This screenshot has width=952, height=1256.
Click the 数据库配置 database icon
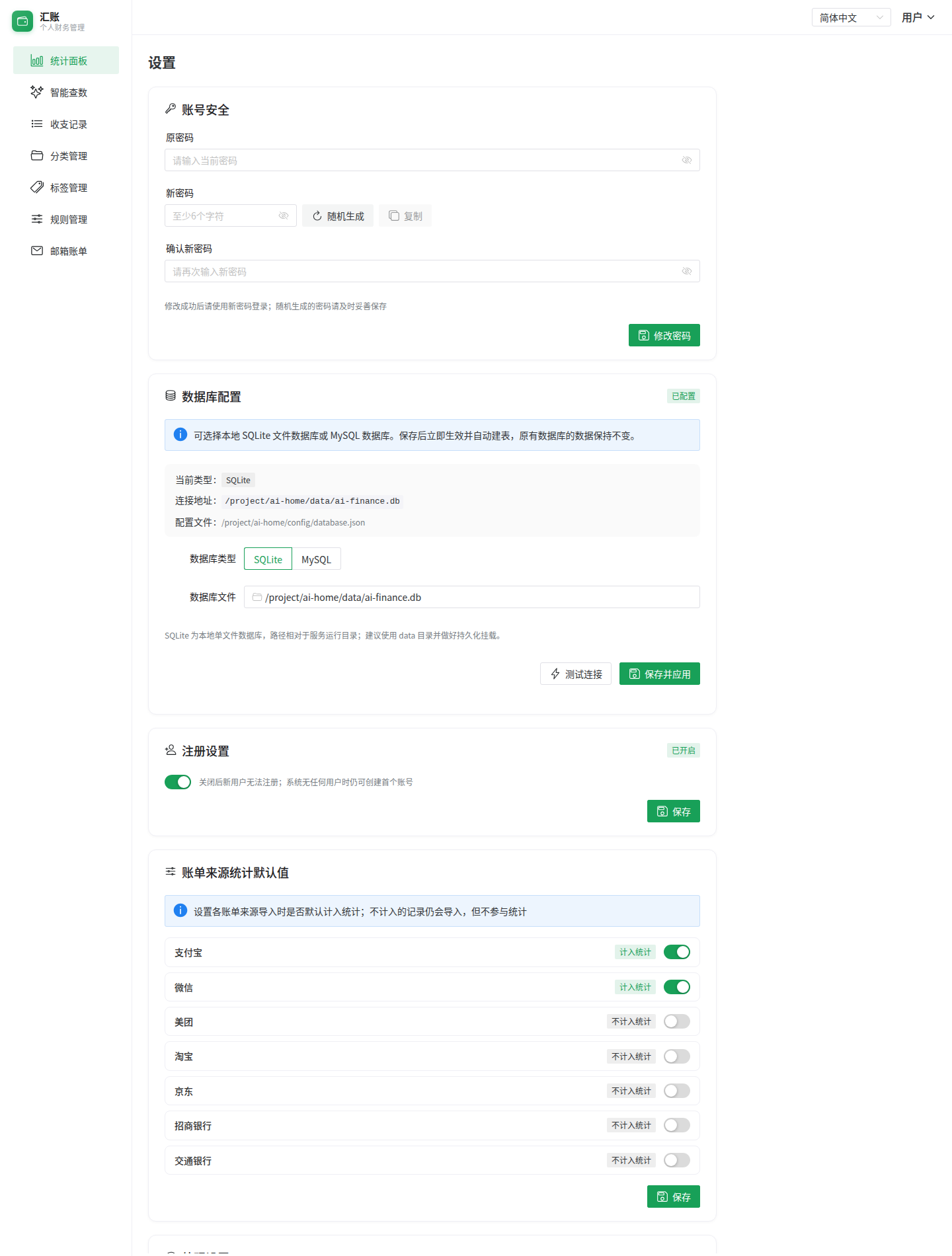pos(171,395)
